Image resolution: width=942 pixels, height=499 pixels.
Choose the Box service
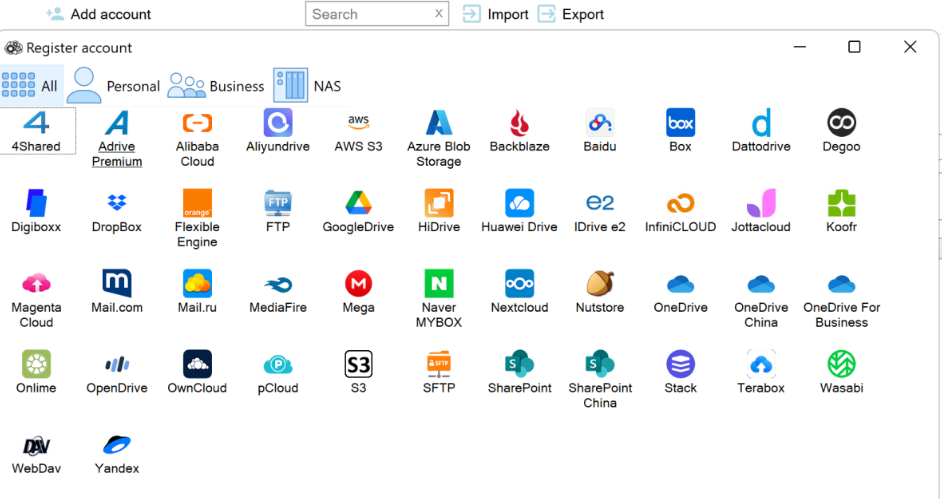(680, 131)
